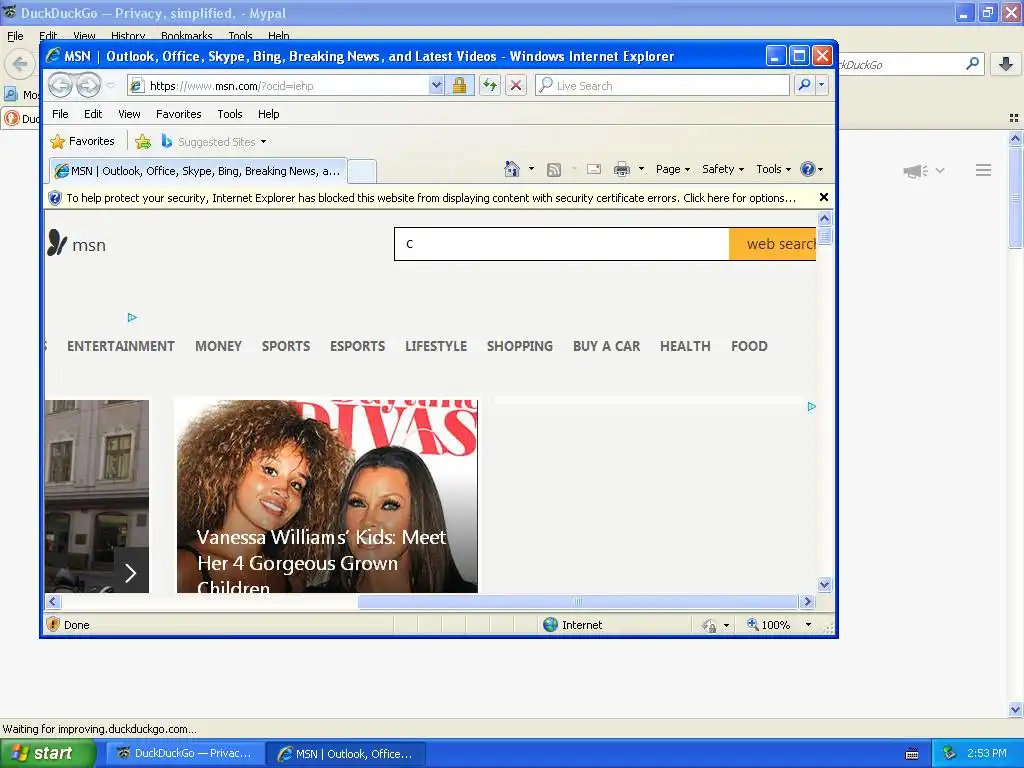Select the MSN tab in Internet Explorer

point(198,171)
